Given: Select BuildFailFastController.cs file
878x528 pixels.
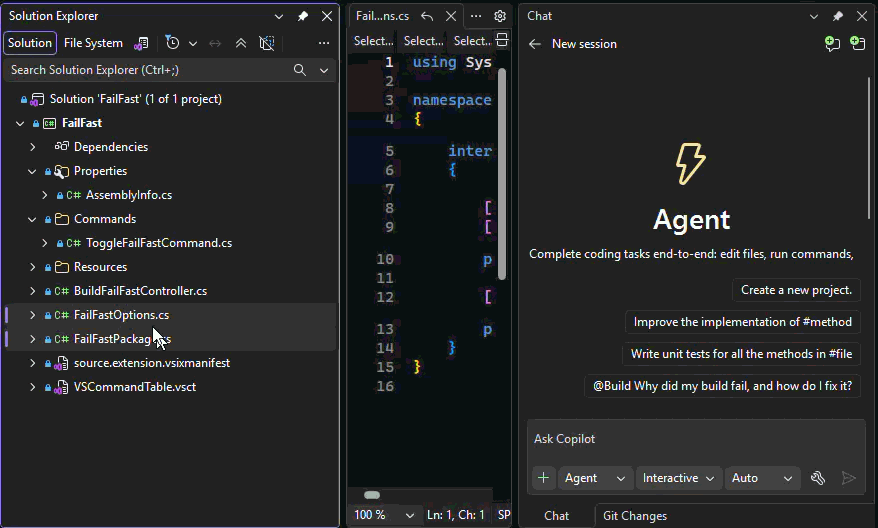Looking at the screenshot, I should pos(141,291).
